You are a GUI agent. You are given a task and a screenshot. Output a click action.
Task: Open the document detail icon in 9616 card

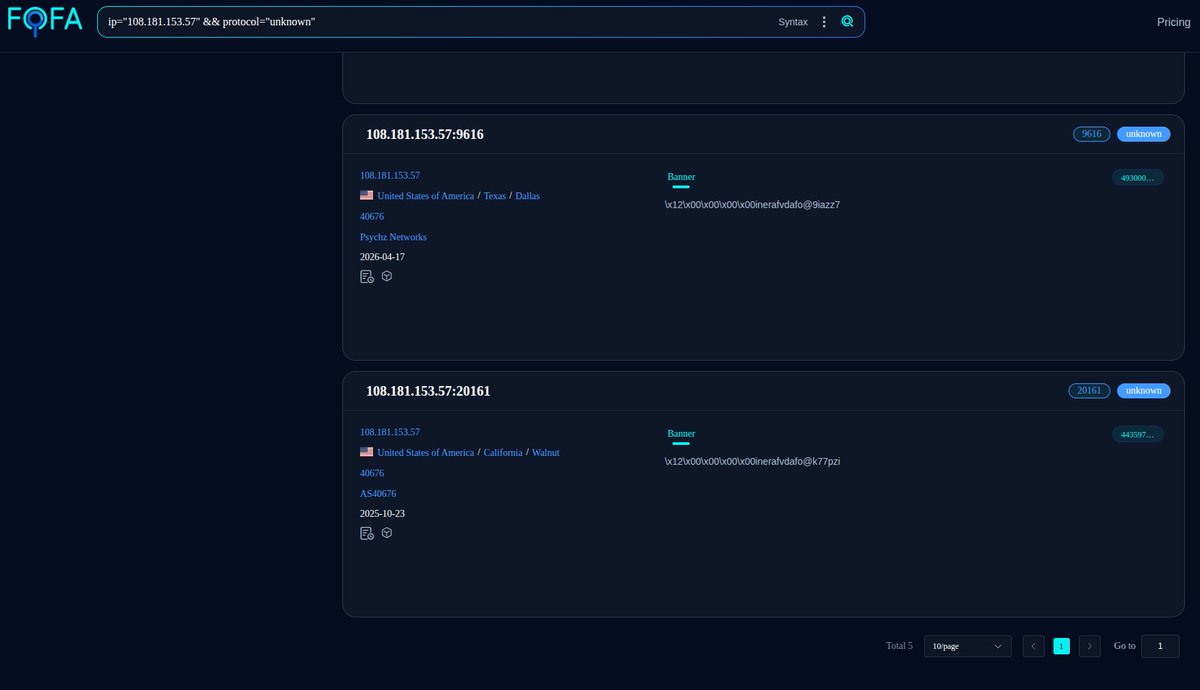[367, 276]
